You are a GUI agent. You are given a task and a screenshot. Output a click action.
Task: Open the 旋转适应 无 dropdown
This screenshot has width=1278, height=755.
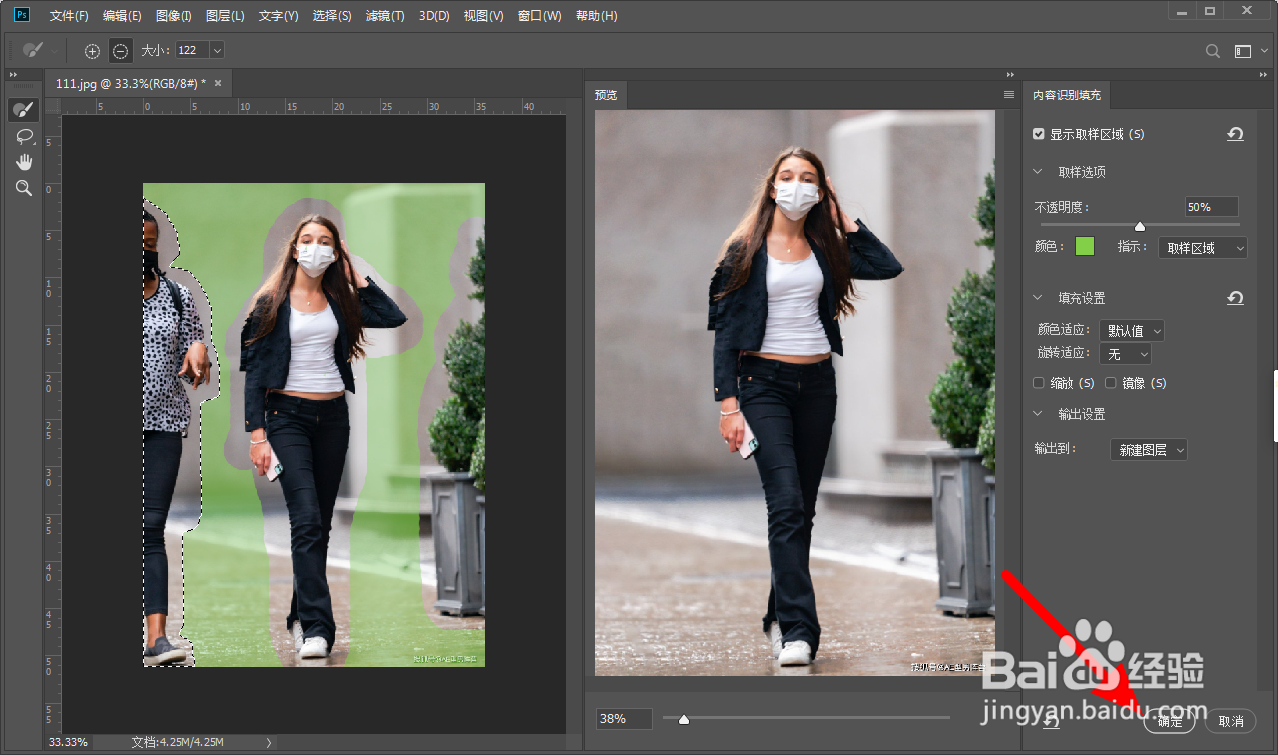1125,354
